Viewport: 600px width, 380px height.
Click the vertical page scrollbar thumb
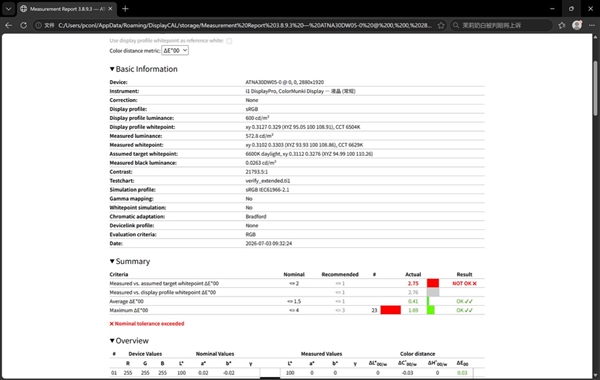click(595, 88)
